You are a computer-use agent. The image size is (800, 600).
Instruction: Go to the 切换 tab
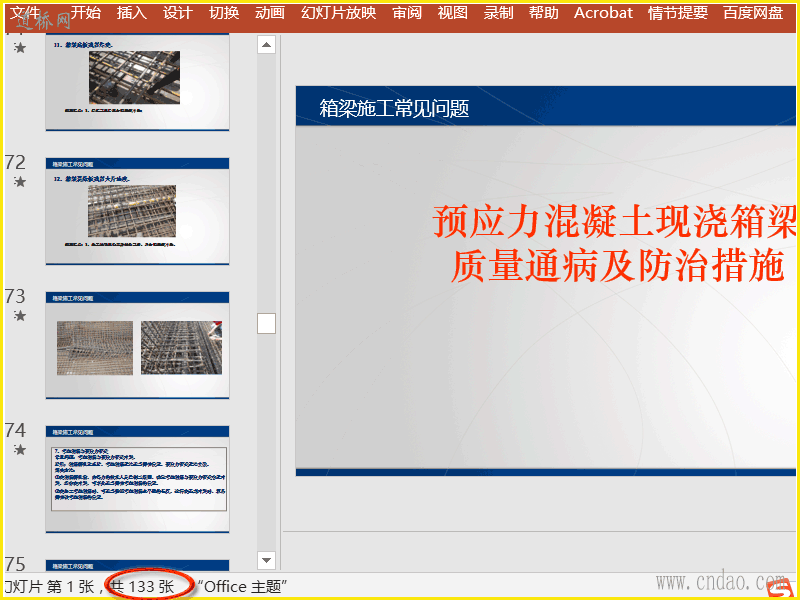click(223, 13)
